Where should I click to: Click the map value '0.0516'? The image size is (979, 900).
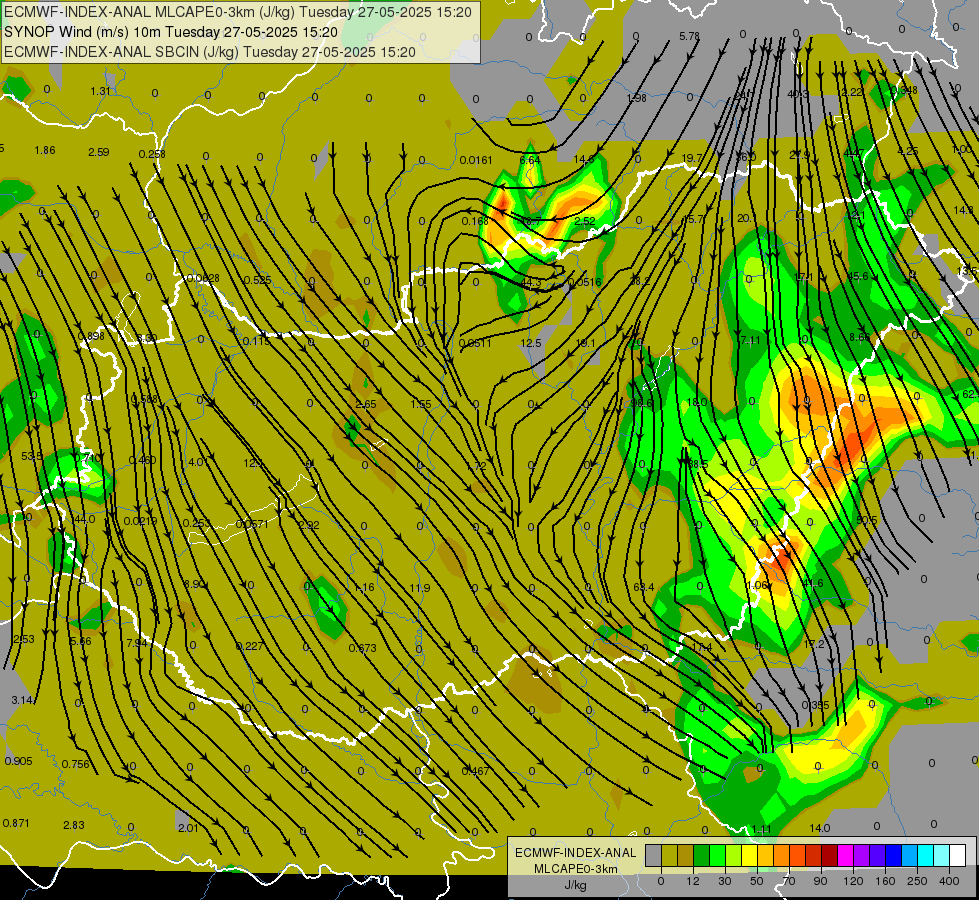coord(584,282)
